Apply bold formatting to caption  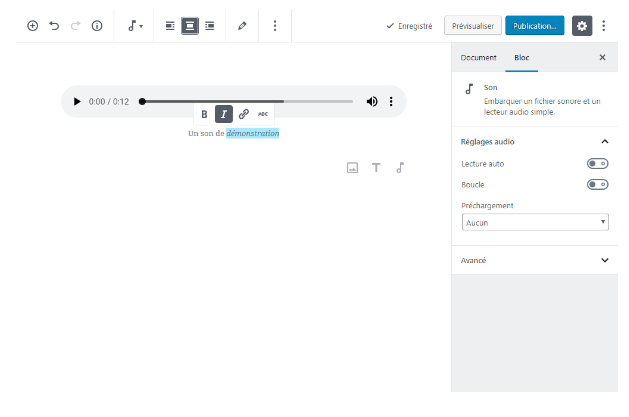[204, 114]
